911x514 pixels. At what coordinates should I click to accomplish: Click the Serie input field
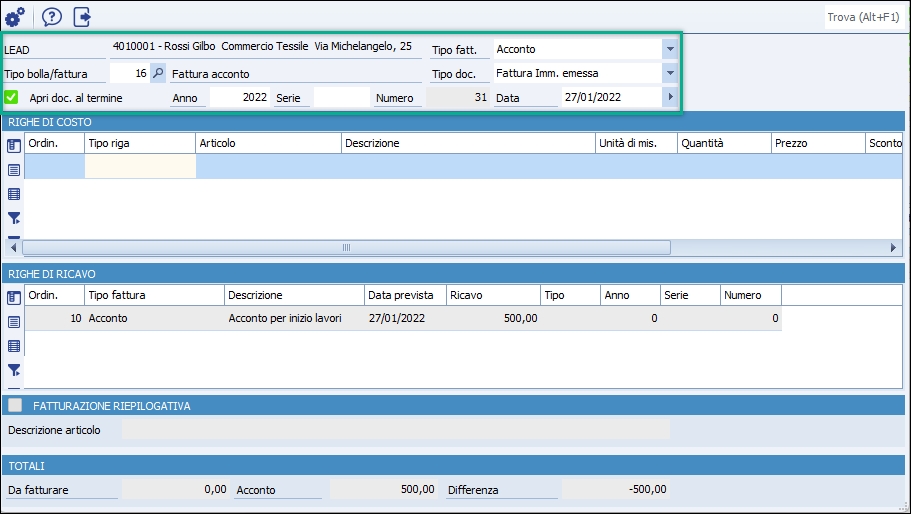click(x=342, y=98)
